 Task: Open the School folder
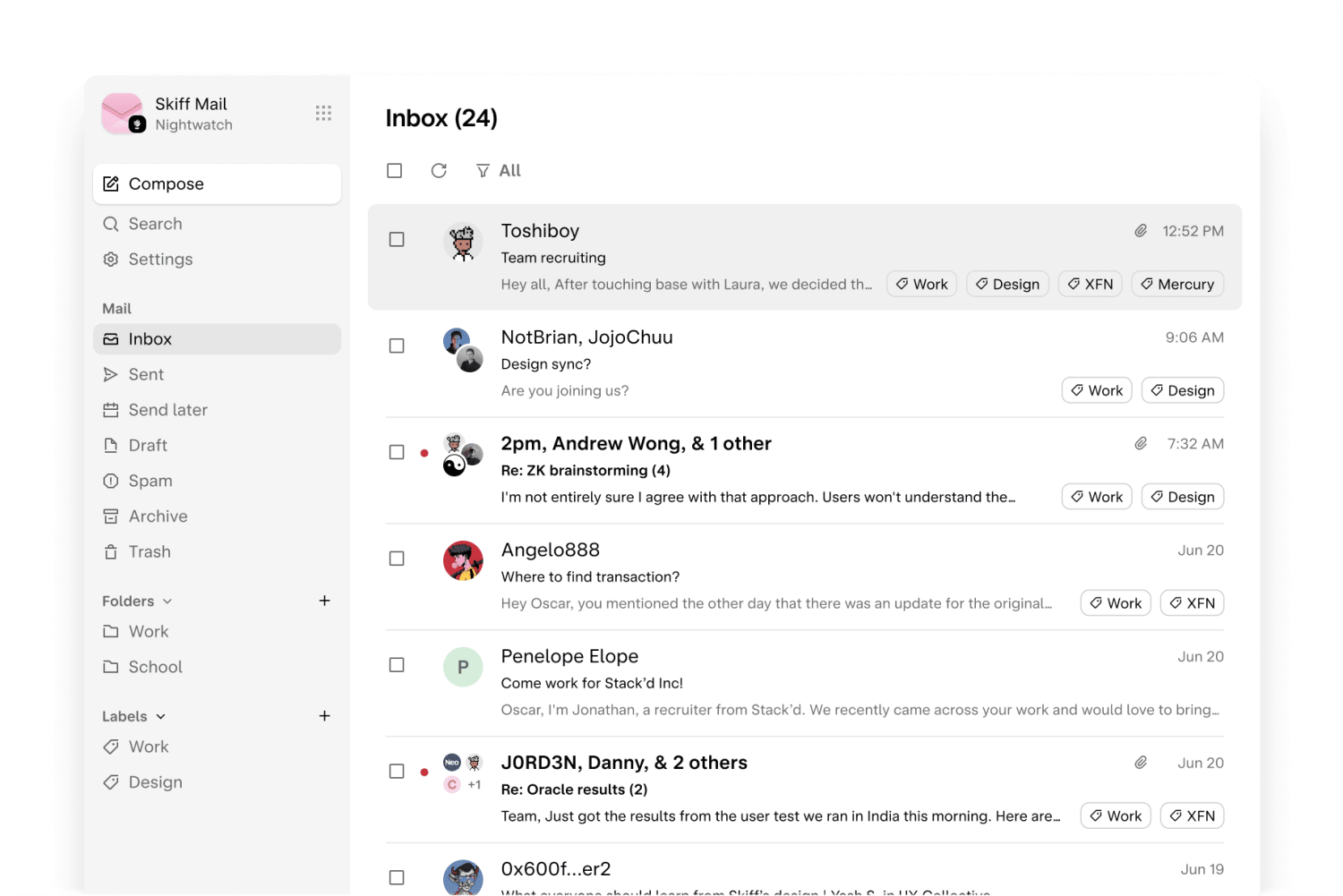point(155,667)
